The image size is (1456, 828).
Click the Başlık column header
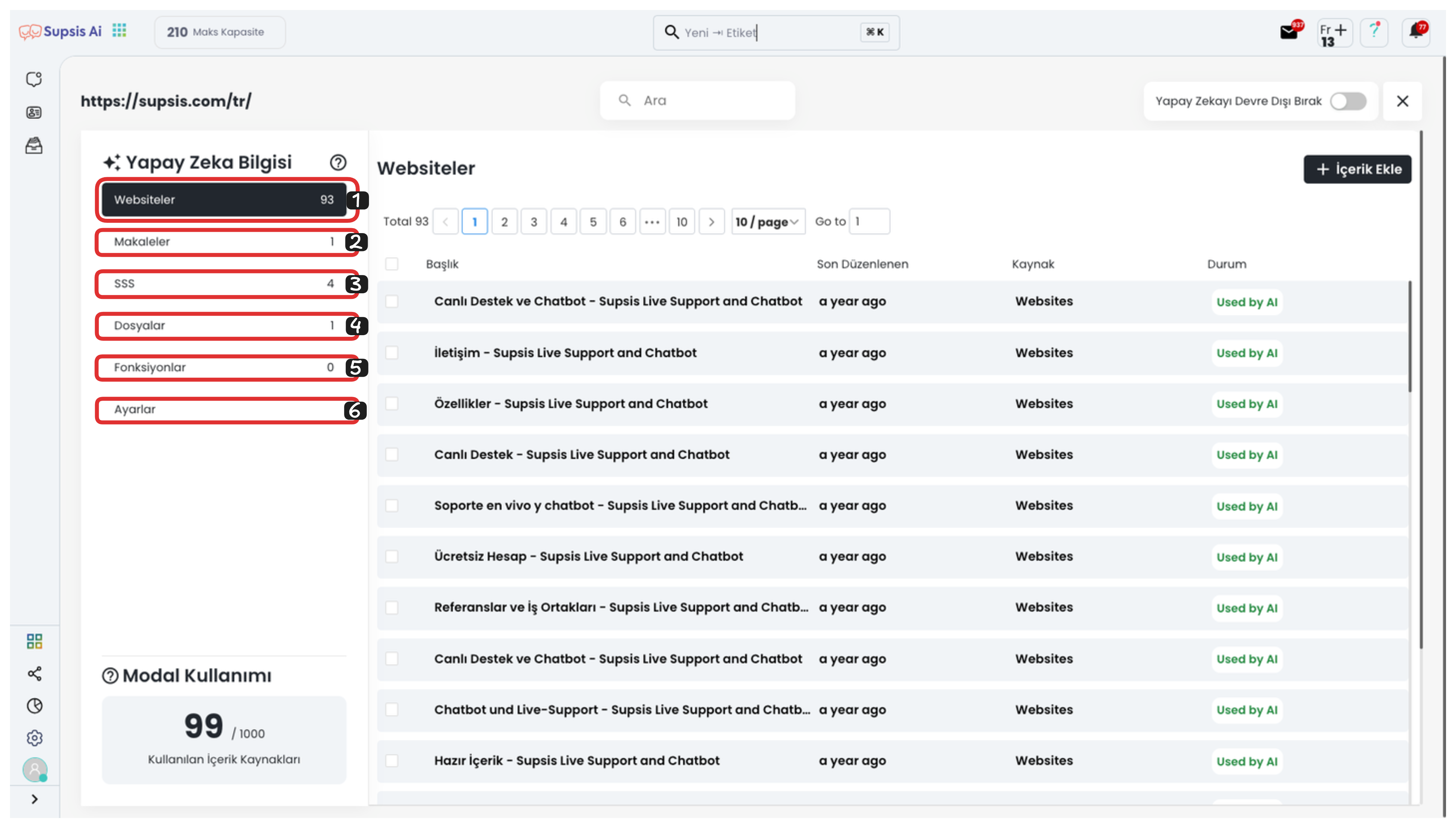442,264
